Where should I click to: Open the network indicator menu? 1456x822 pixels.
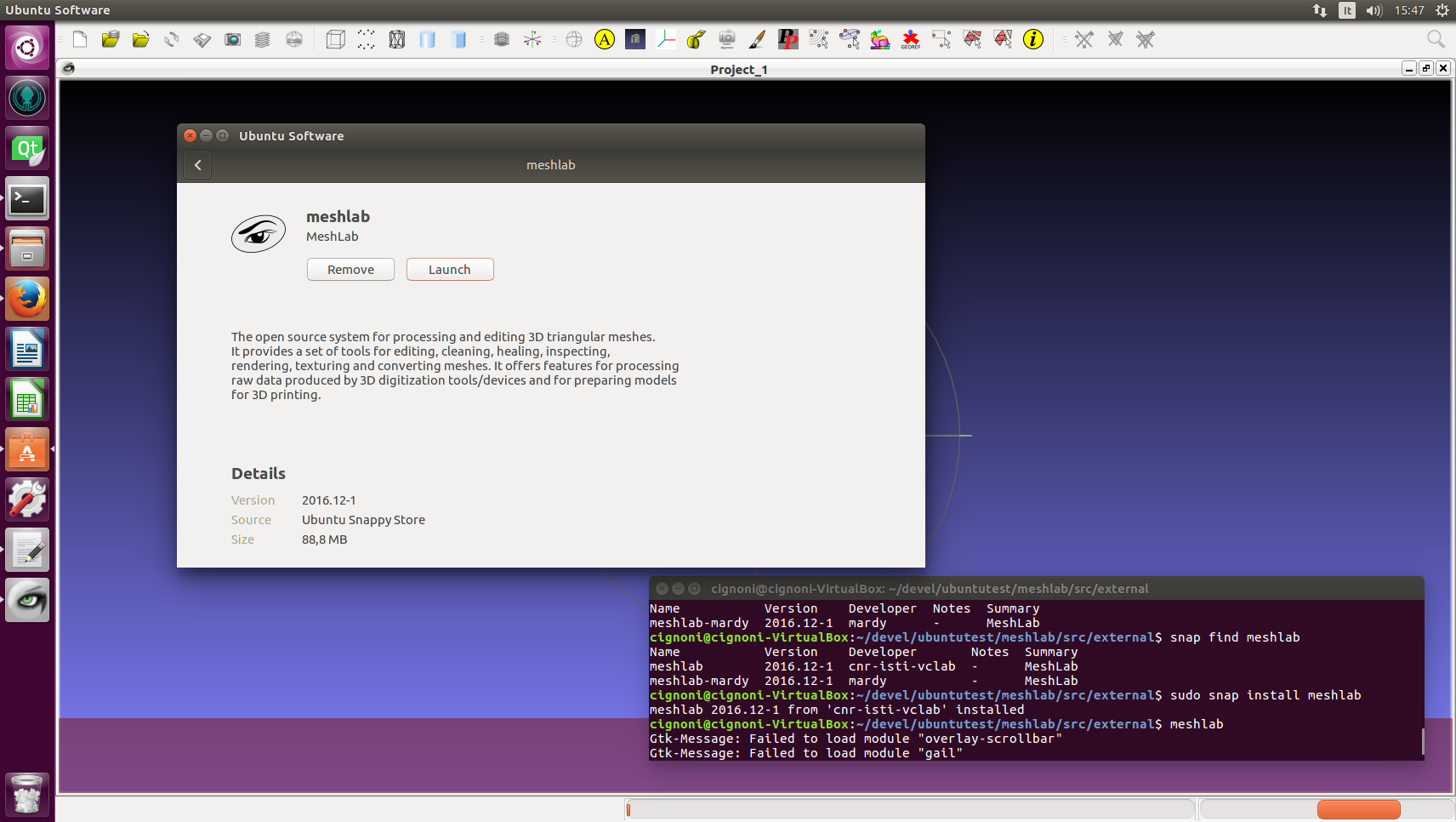[1320, 10]
